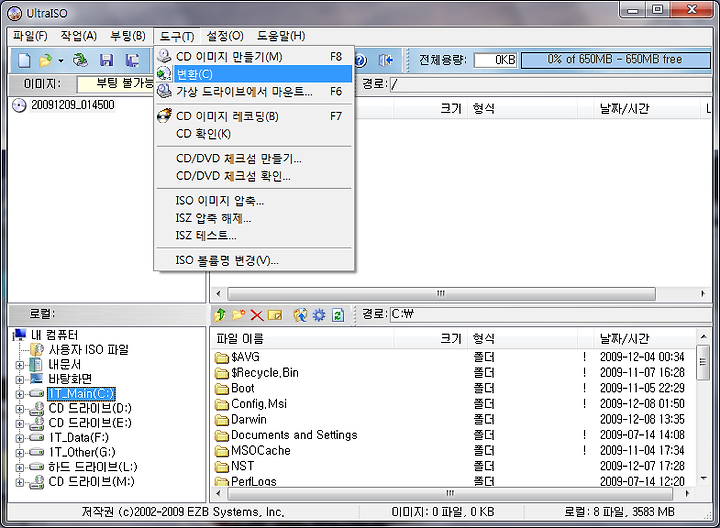Select the $Recycle.Bin folder row
The width and height of the screenshot is (720, 528).
pyautogui.click(x=452, y=373)
